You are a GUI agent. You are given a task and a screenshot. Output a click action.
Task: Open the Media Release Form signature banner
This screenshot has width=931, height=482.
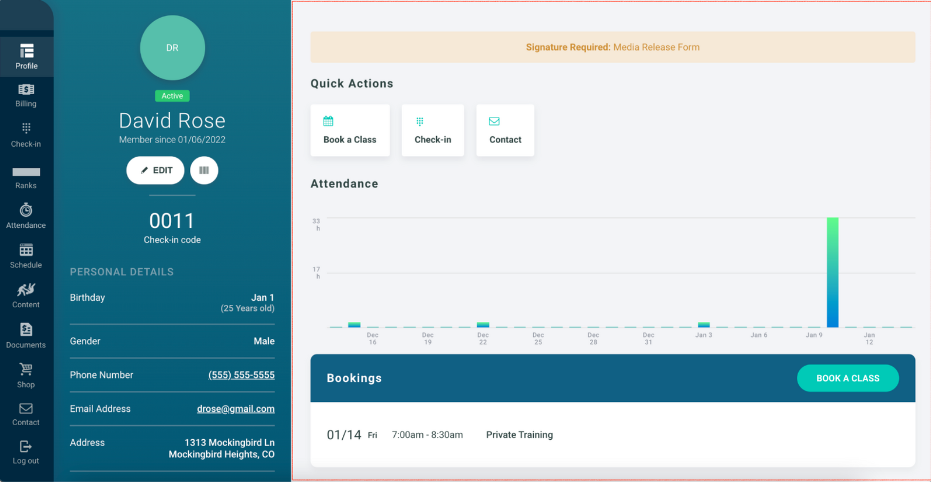point(612,47)
